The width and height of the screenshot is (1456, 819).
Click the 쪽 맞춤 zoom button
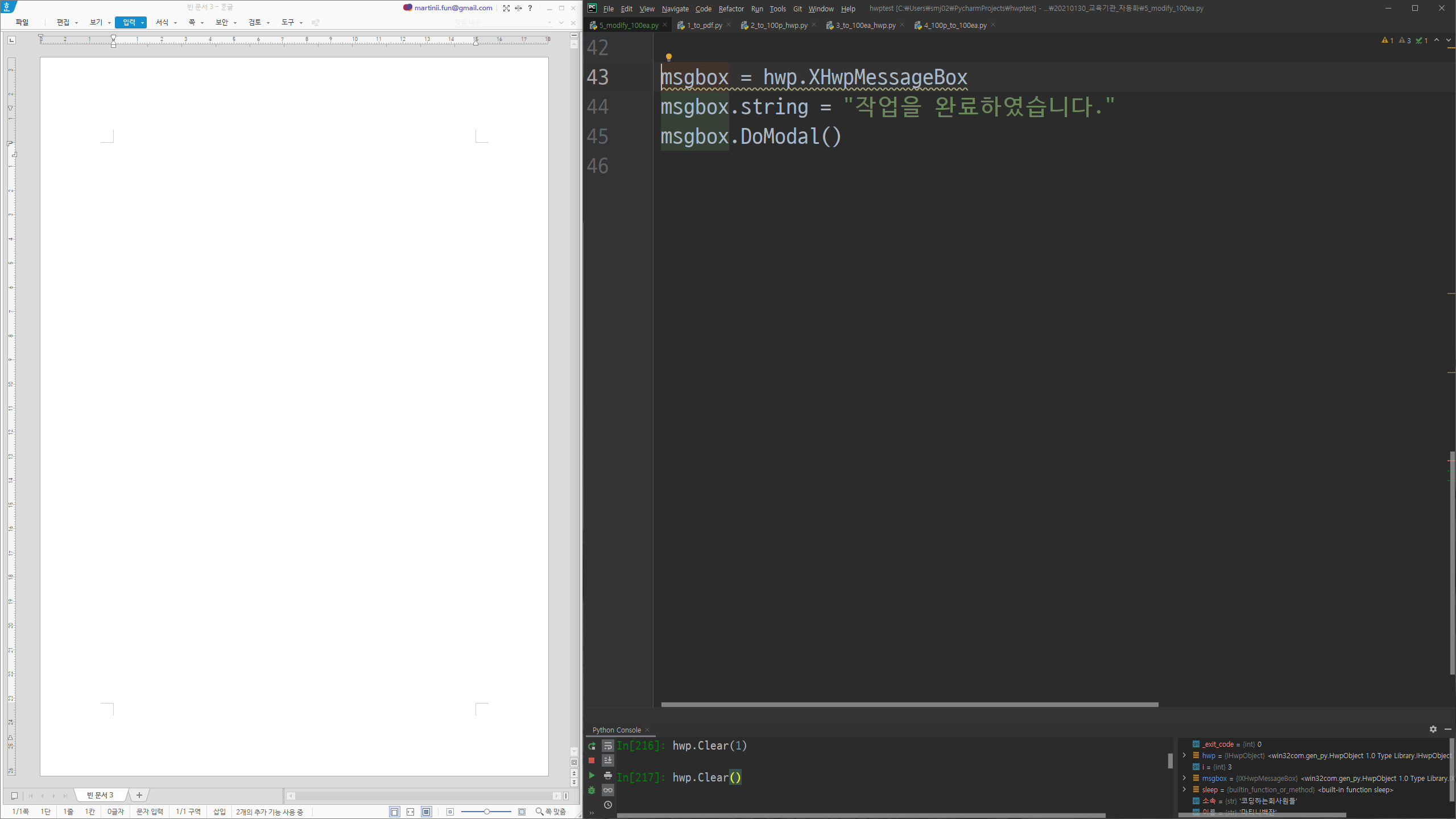point(551,812)
